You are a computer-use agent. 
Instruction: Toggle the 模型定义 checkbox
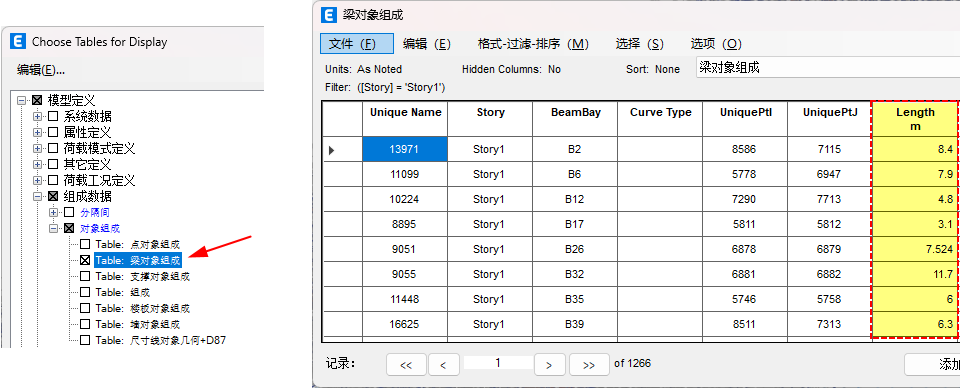point(38,100)
